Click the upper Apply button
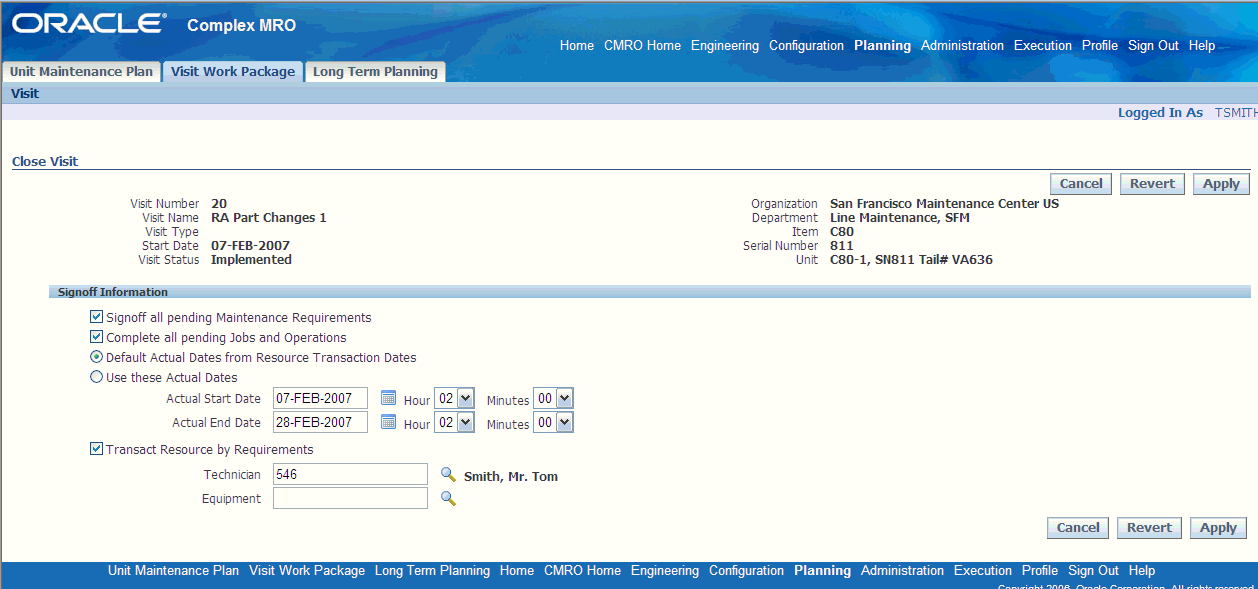Image resolution: width=1258 pixels, height=589 pixels. (x=1221, y=184)
